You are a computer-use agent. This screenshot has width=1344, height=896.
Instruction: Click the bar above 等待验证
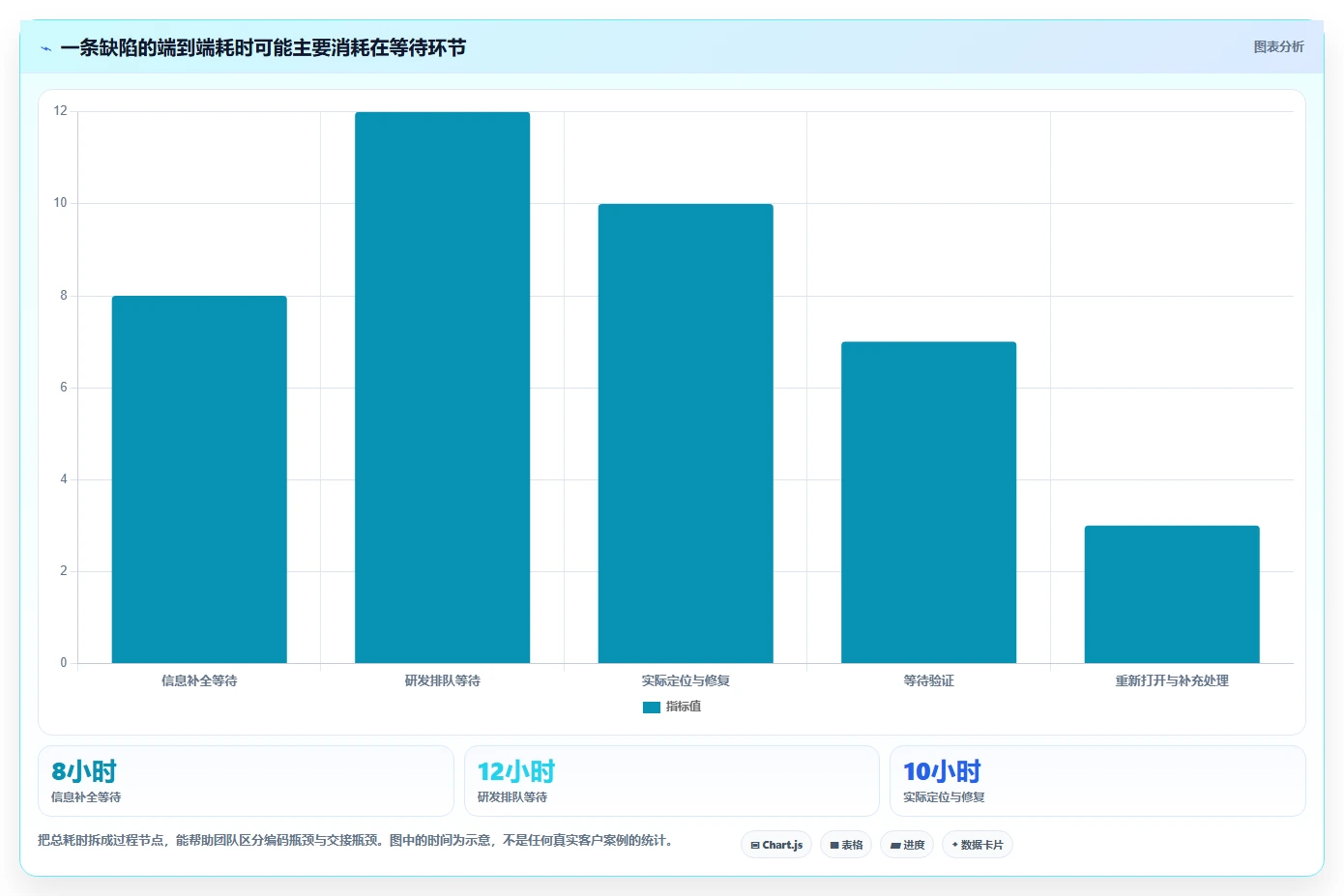click(928, 503)
